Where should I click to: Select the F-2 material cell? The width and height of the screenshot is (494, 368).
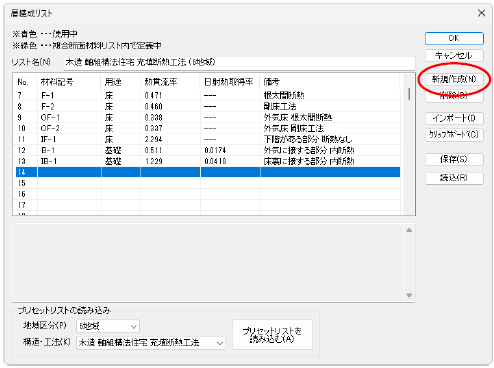pyautogui.click(x=48, y=107)
